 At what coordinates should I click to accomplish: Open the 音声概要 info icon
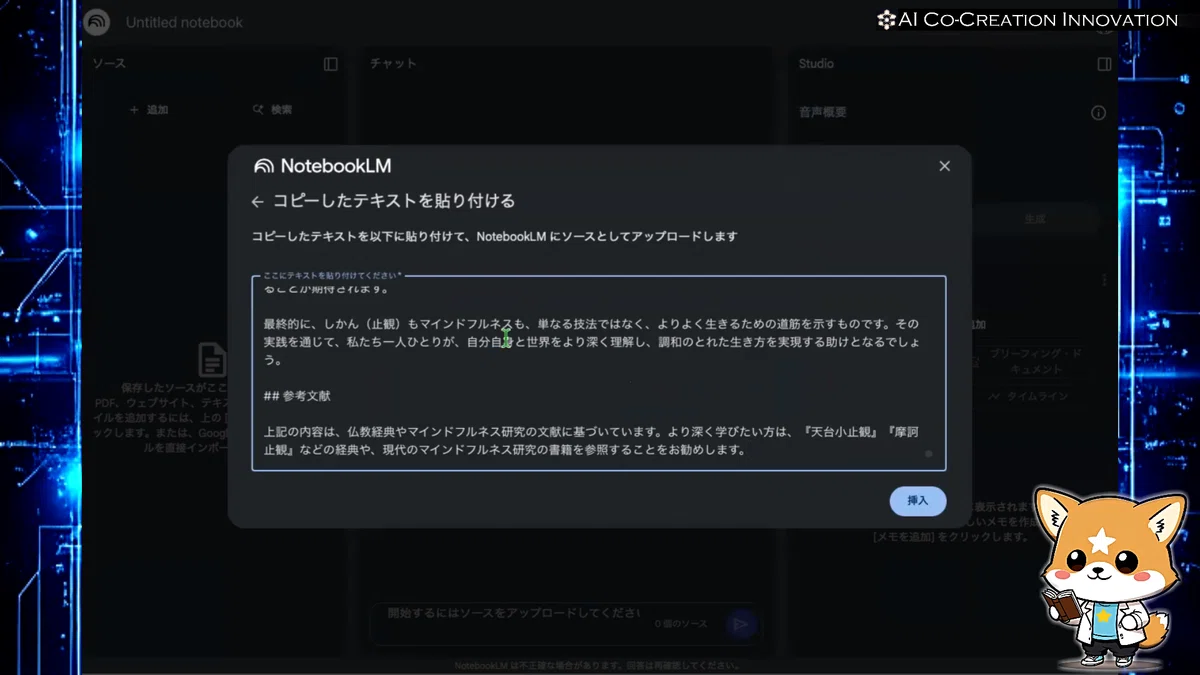(x=1098, y=113)
